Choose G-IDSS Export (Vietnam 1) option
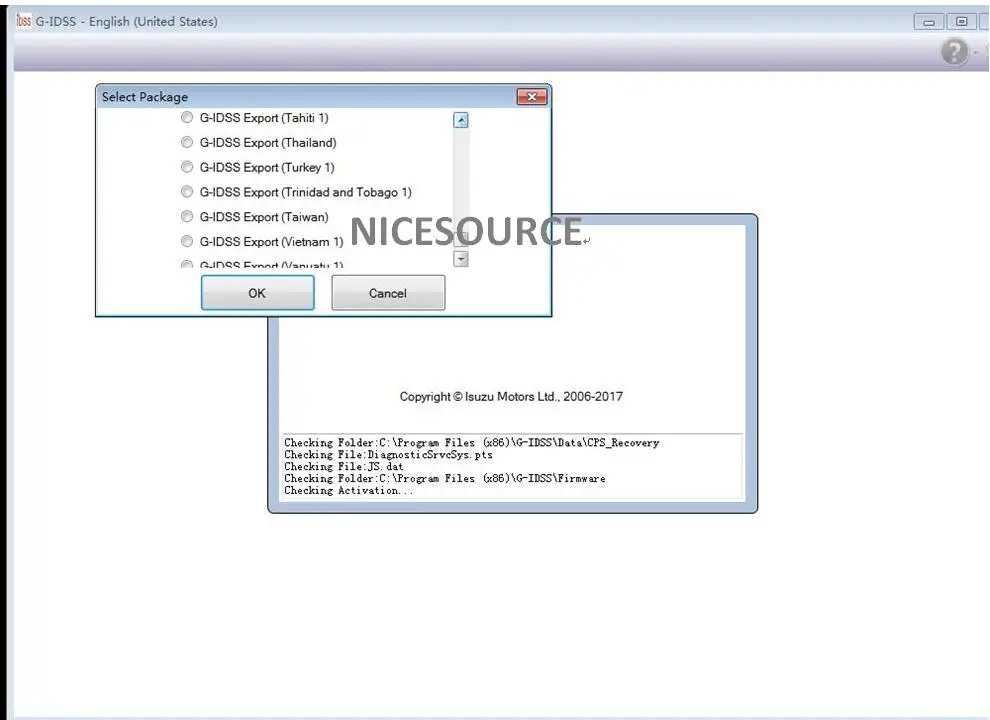990x720 pixels. pos(187,241)
